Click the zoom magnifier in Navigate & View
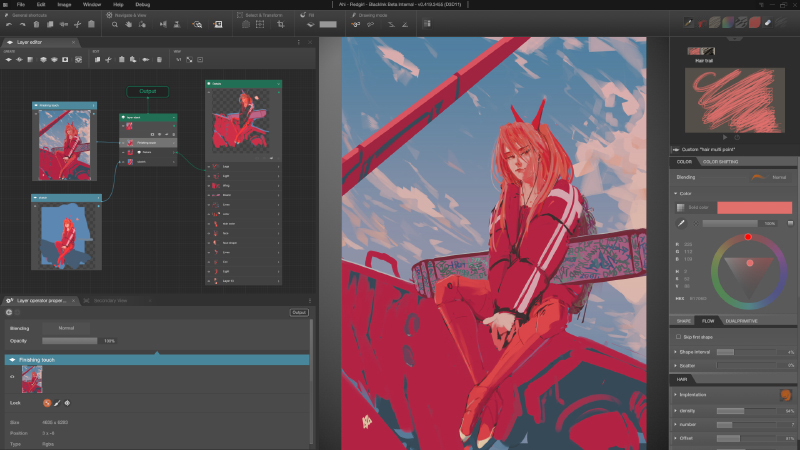Viewport: 800px width, 450px height. (115, 24)
